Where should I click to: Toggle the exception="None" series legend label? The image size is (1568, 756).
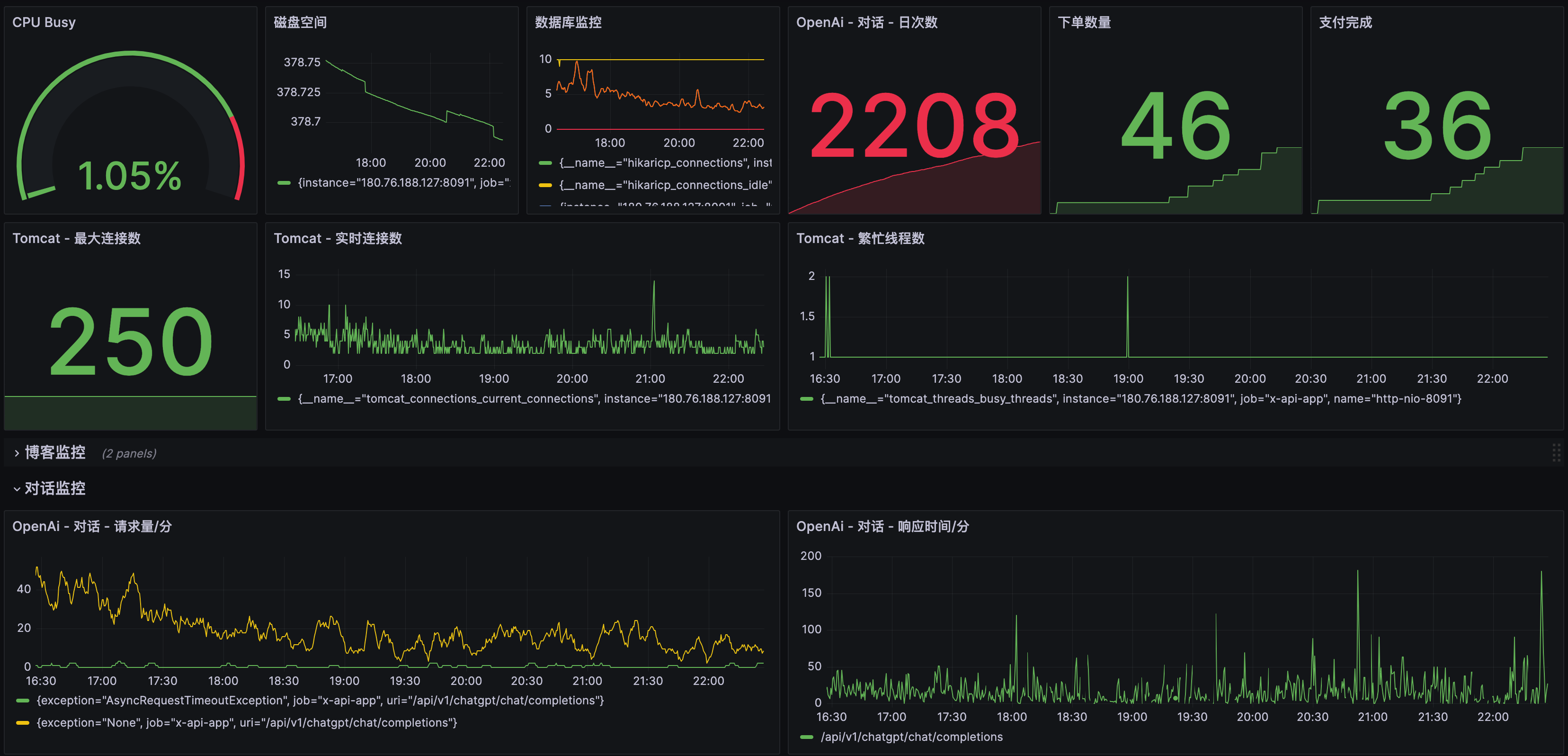click(247, 723)
